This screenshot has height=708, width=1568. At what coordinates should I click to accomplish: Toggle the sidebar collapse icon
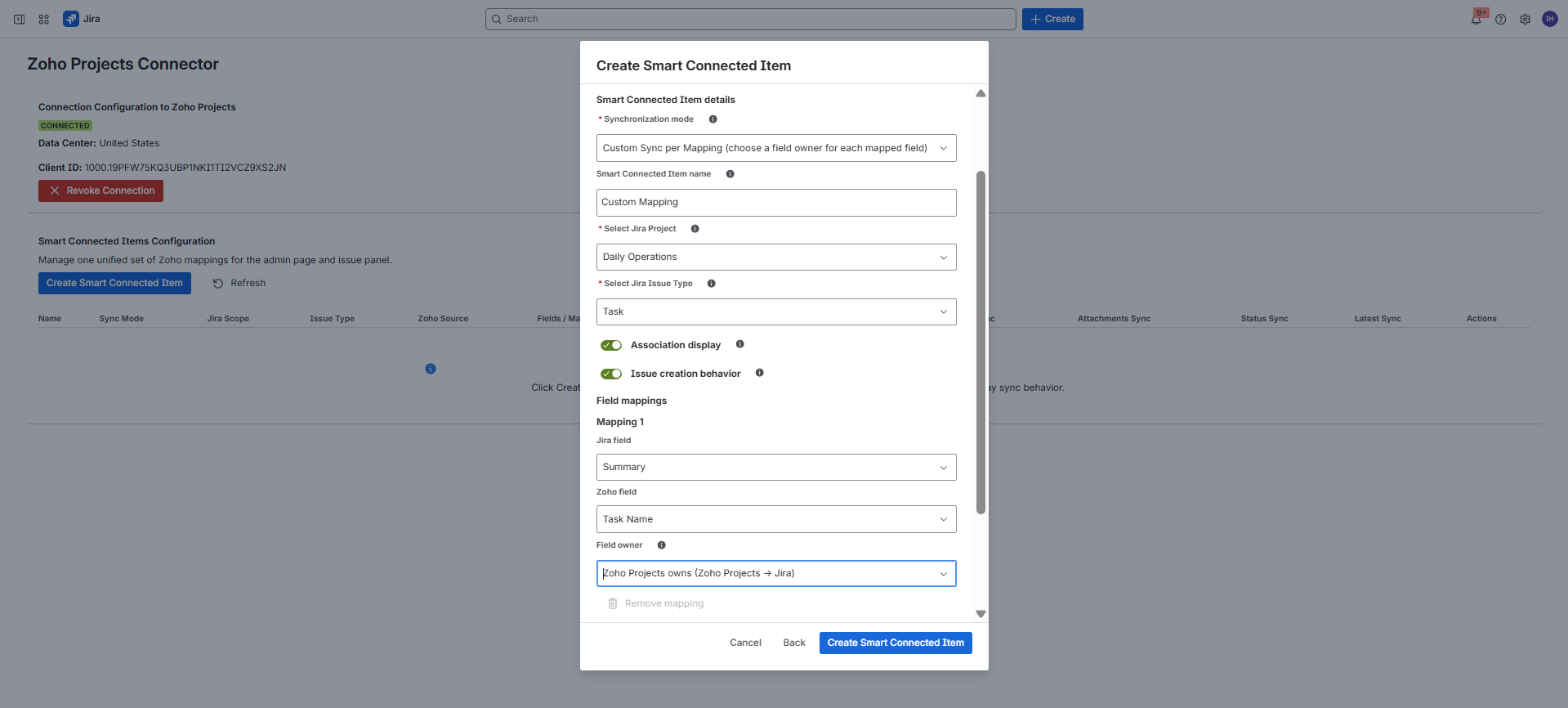click(x=19, y=19)
